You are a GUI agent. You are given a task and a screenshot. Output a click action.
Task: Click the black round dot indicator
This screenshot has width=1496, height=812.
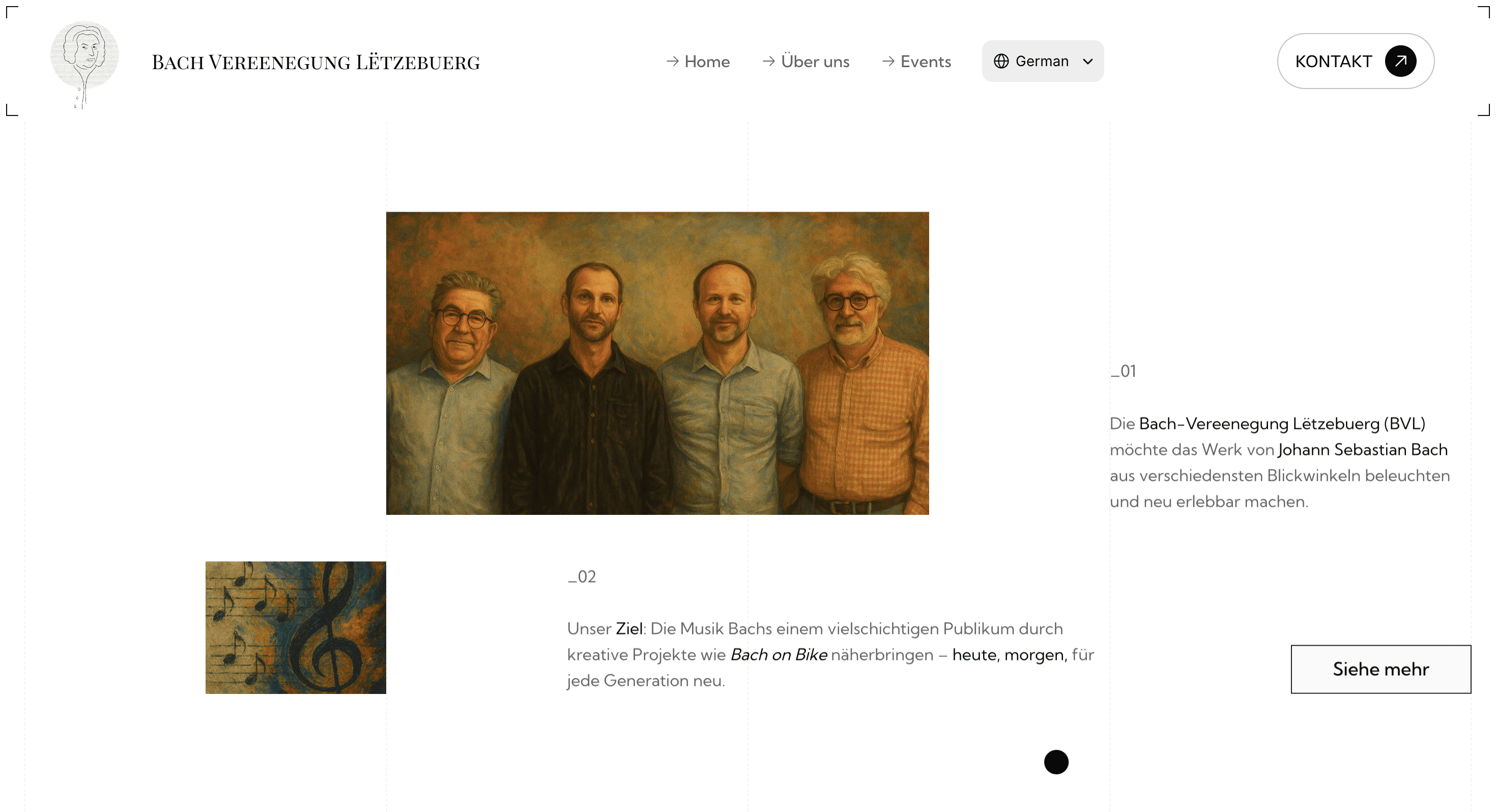(x=1056, y=762)
